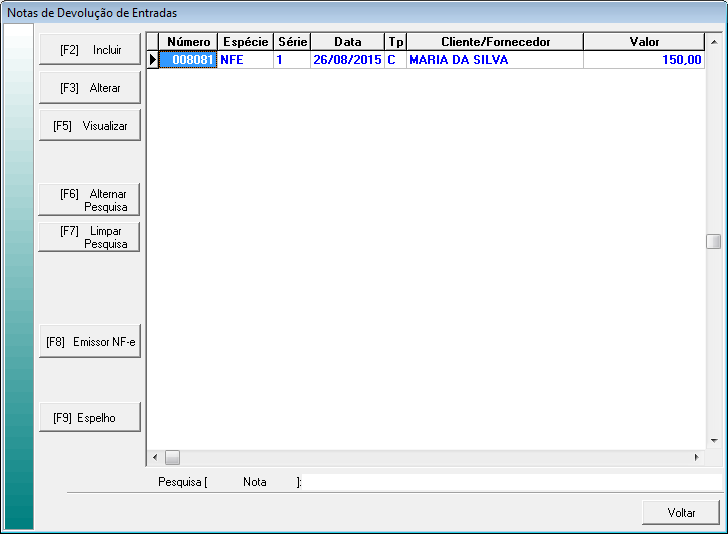Click the Pesquisa search input field
728x534 pixels.
click(510, 482)
